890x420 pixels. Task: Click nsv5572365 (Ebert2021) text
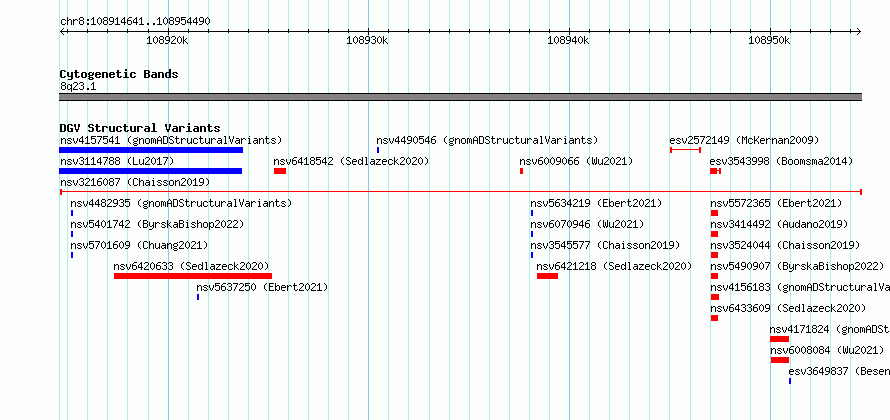click(x=776, y=203)
